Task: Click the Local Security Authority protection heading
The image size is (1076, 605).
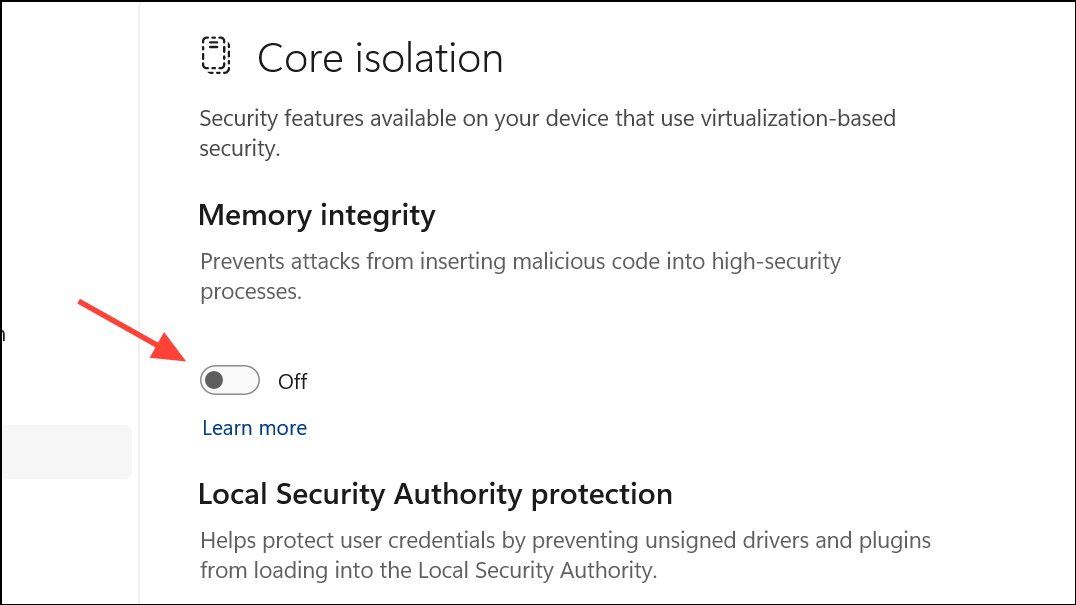Action: click(x=435, y=494)
